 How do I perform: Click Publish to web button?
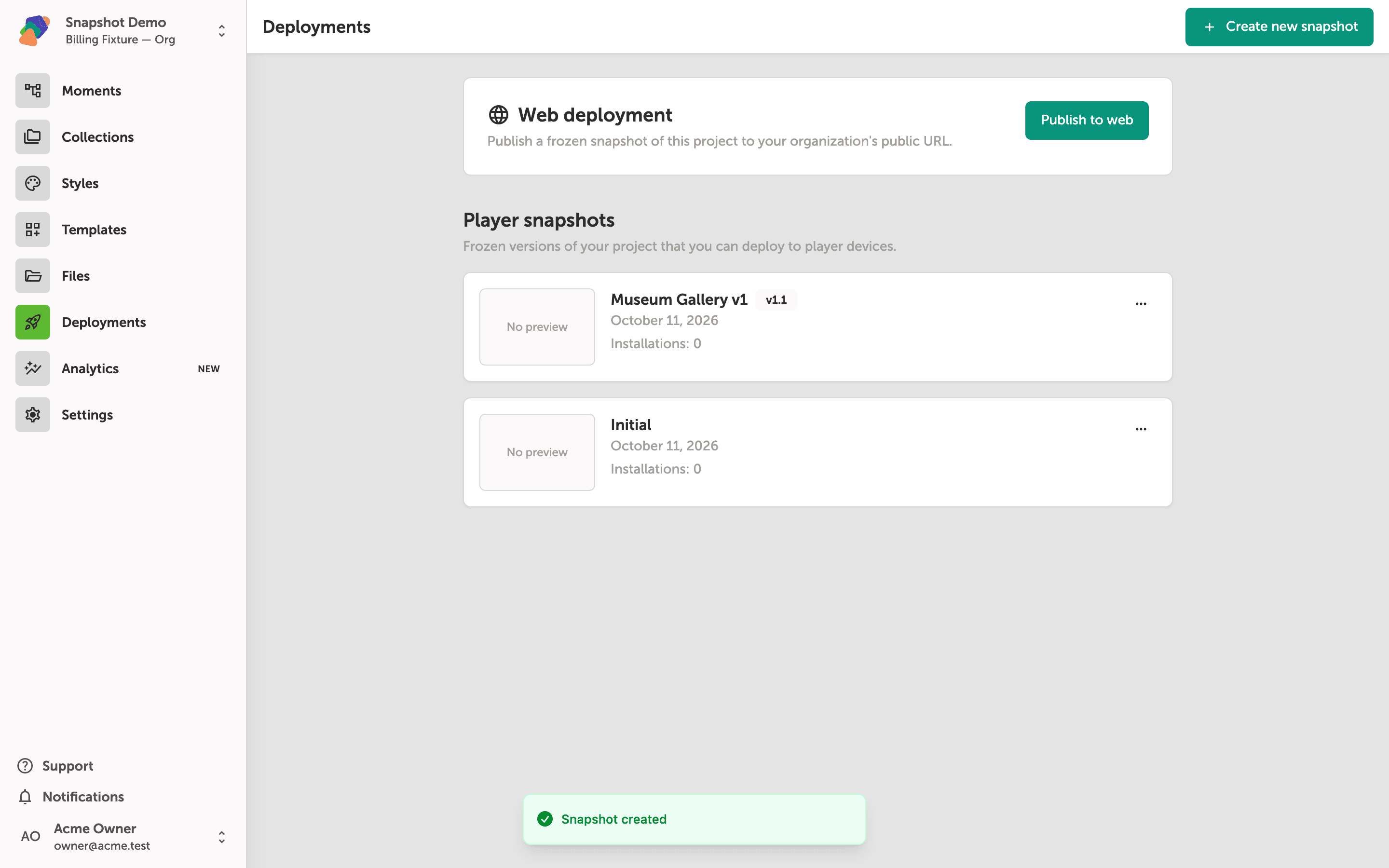[1087, 121]
